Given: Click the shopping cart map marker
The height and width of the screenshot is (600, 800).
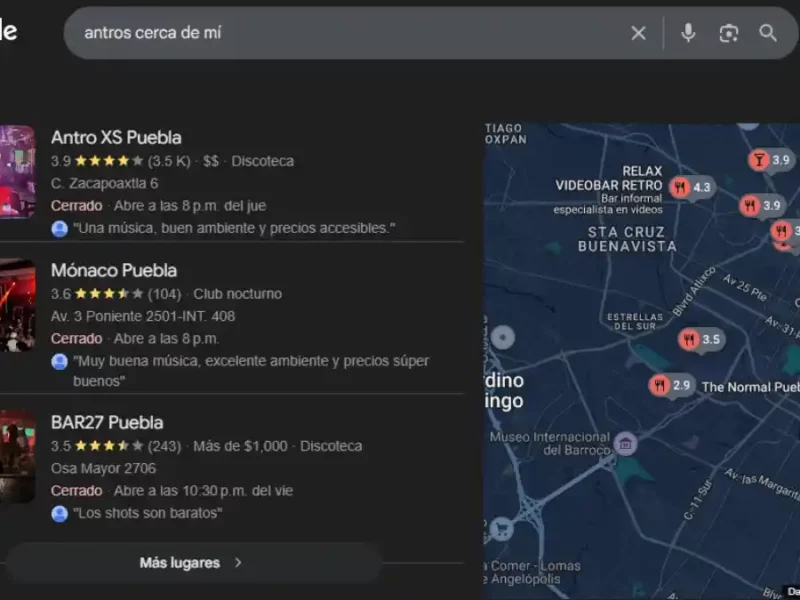Looking at the screenshot, I should [502, 529].
